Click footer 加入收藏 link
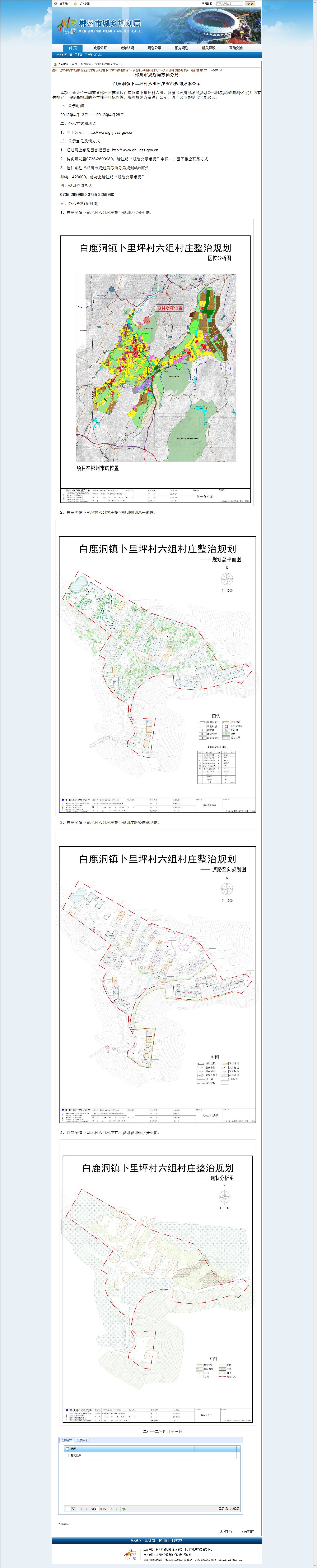Image resolution: width=317 pixels, height=1568 pixels. tap(150, 1541)
